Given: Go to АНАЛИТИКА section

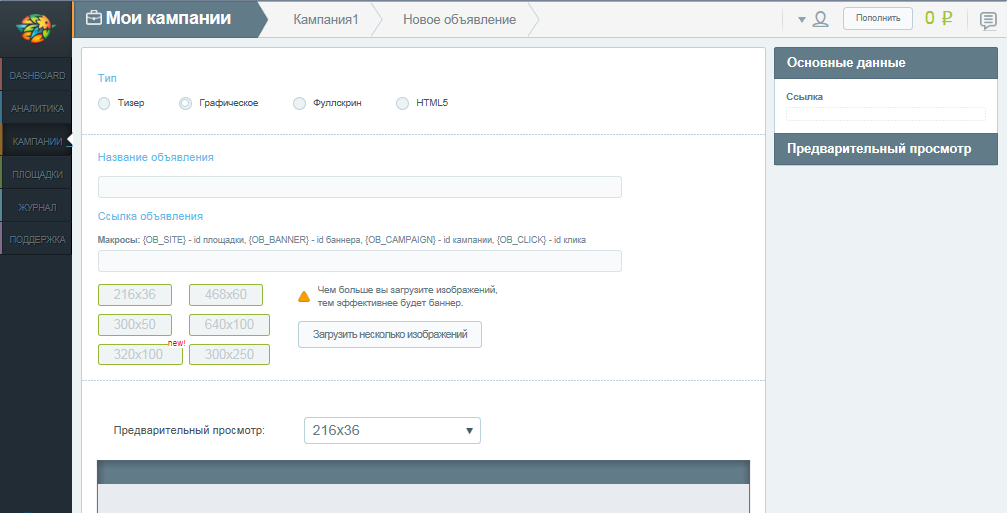Looking at the screenshot, I should pyautogui.click(x=37, y=109).
